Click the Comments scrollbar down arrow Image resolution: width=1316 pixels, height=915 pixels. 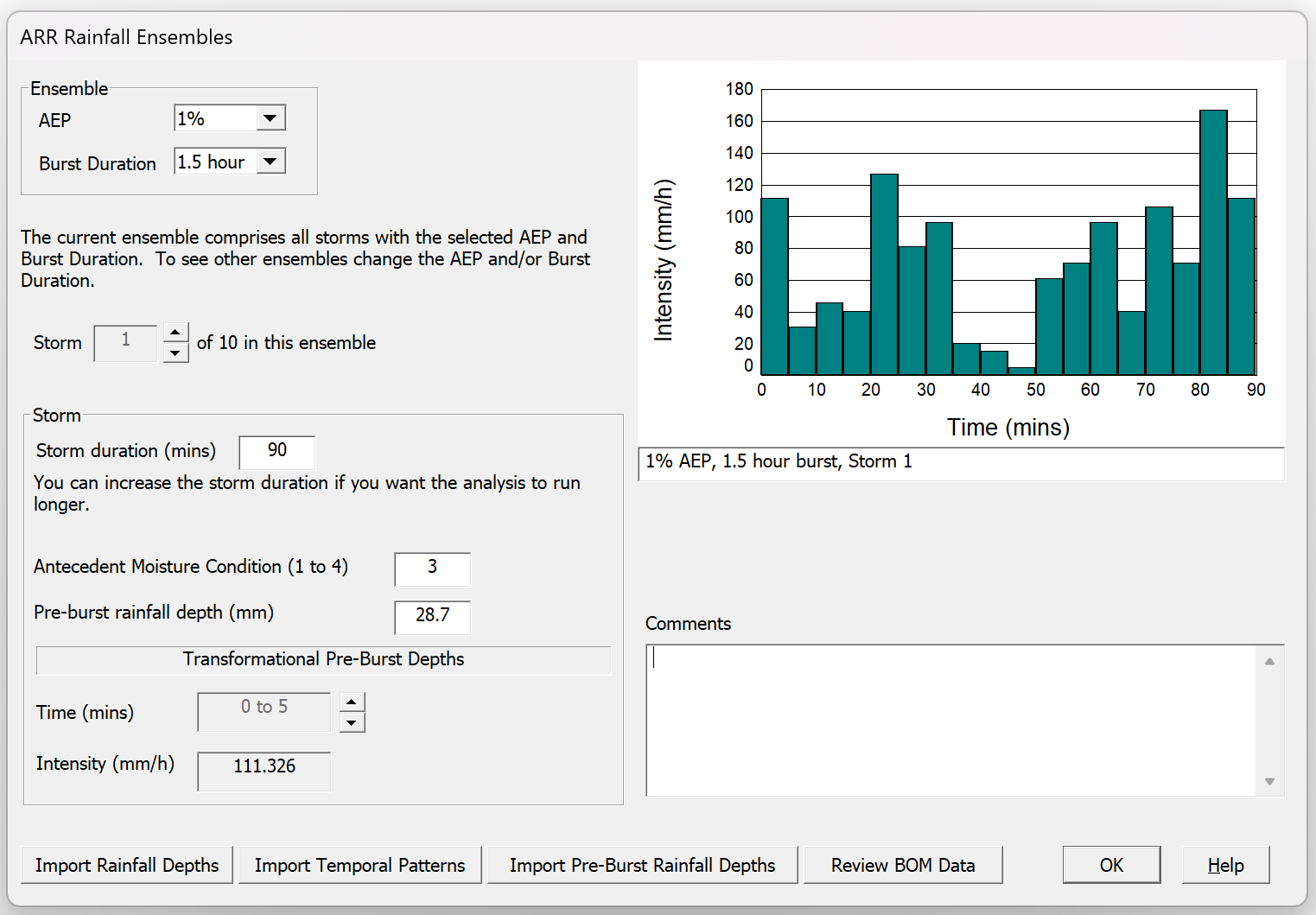(x=1269, y=781)
